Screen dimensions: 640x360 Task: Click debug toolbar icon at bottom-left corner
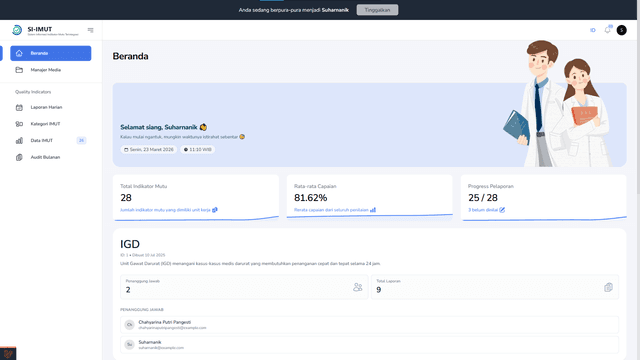(x=8, y=354)
